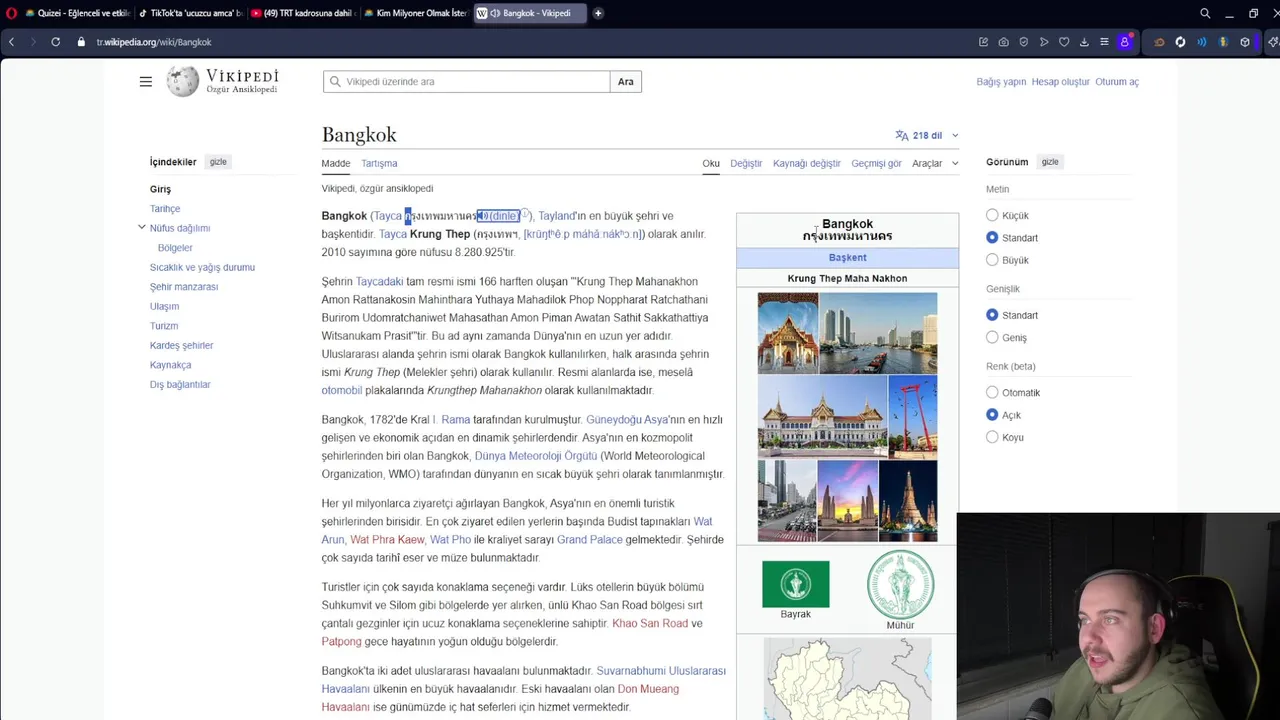The height and width of the screenshot is (720, 1280).
Task: Select Açık light color mode
Action: tap(992, 414)
